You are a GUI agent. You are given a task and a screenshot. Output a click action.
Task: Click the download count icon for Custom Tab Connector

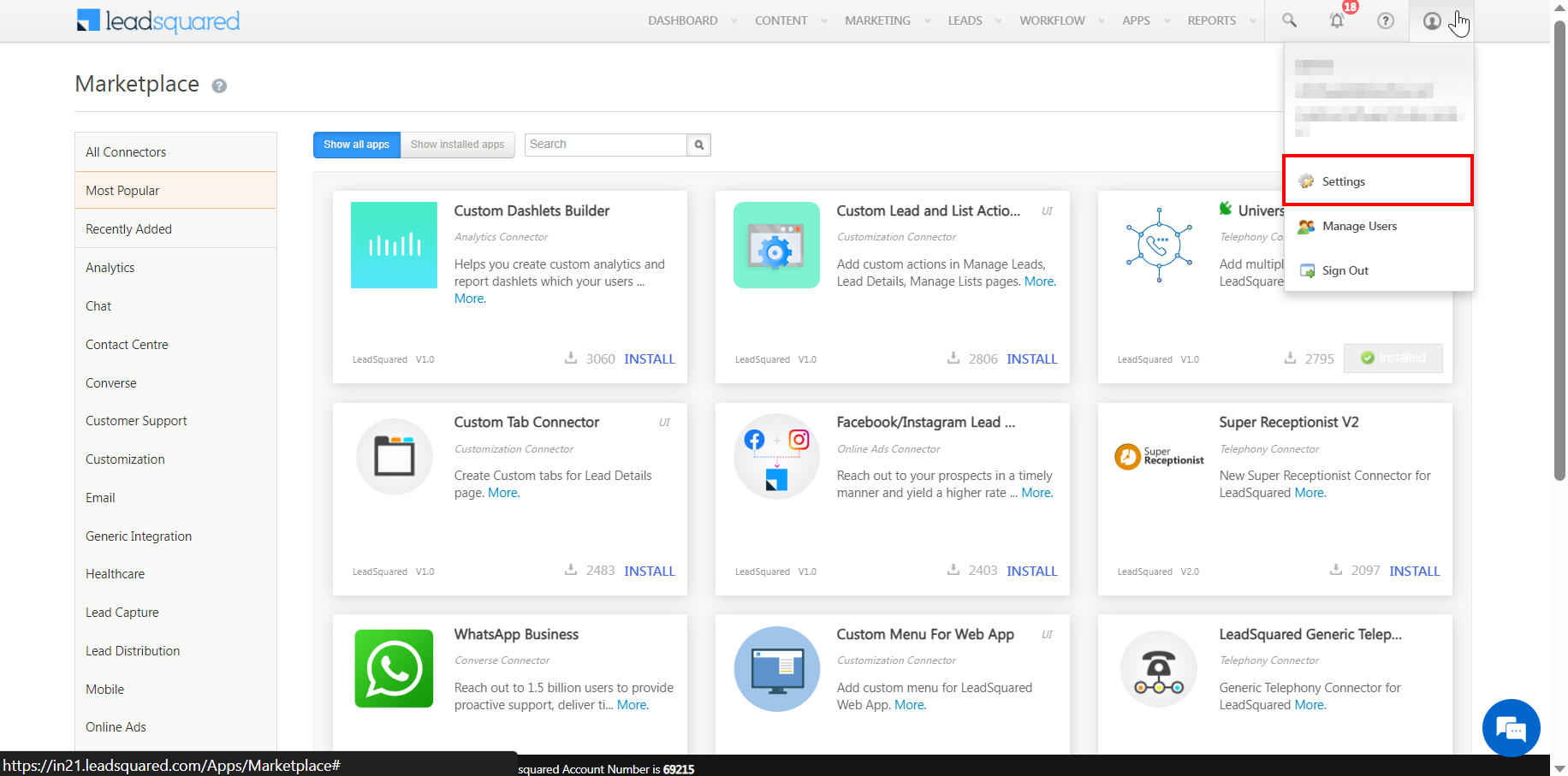[571, 569]
